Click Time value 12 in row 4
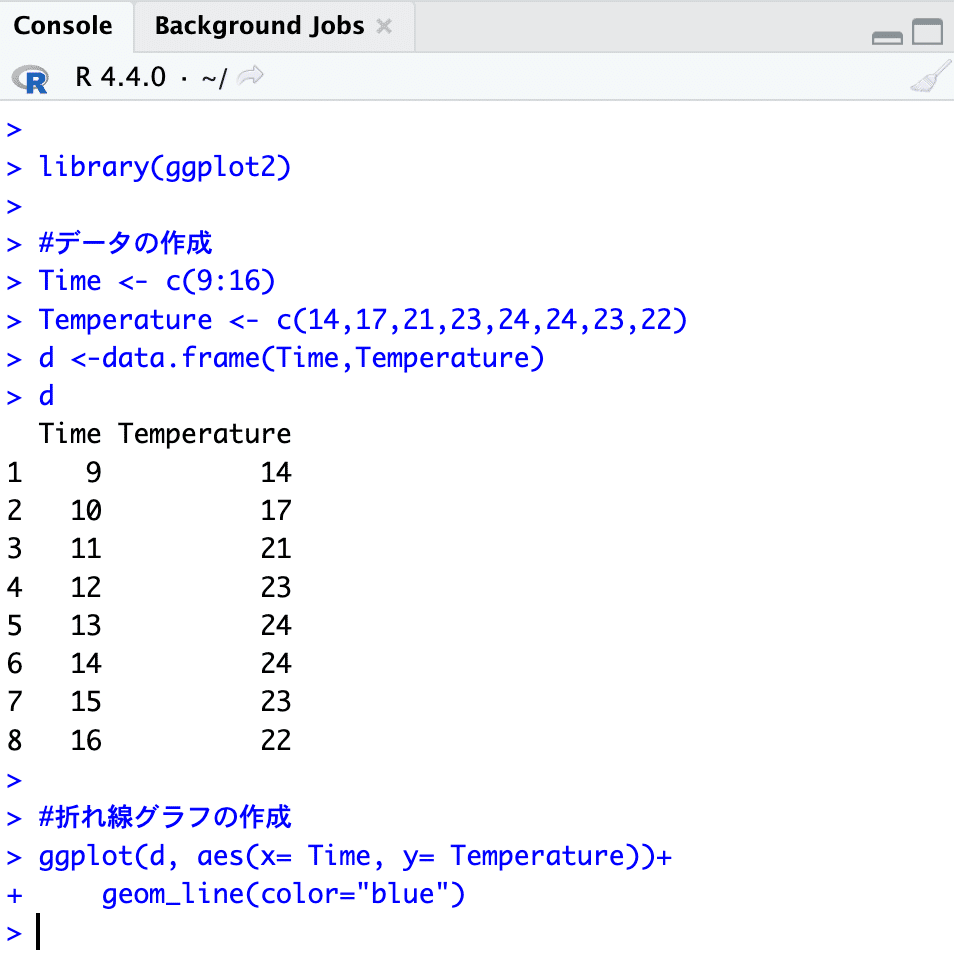The width and height of the screenshot is (954, 960). point(86,587)
